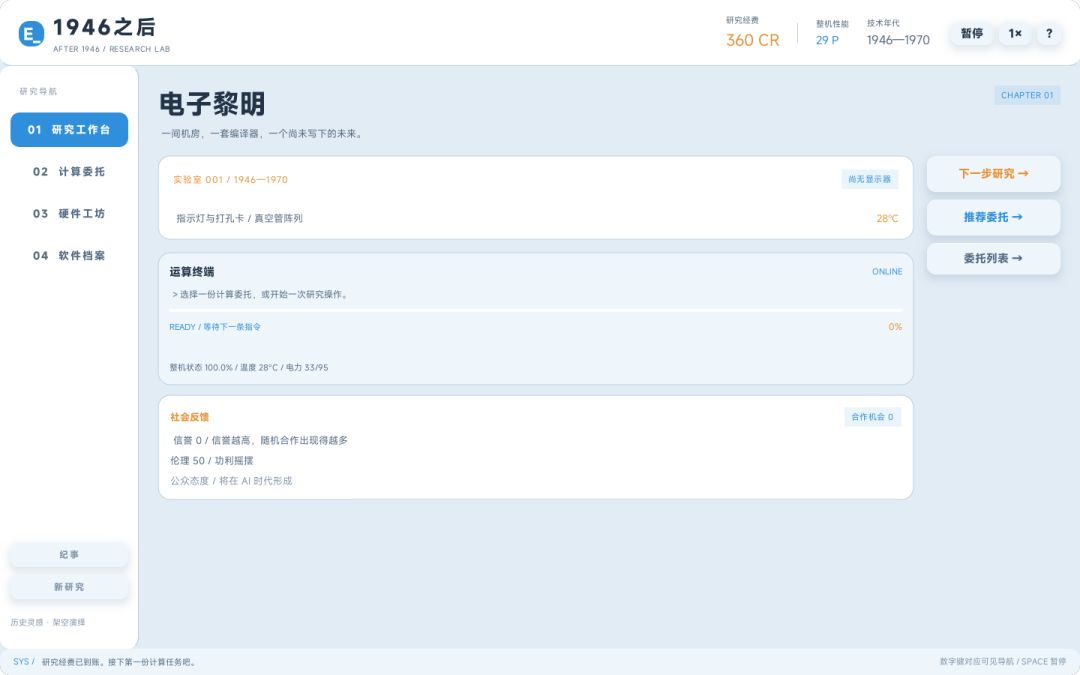Open 委托列表 shortcut

tap(993, 258)
